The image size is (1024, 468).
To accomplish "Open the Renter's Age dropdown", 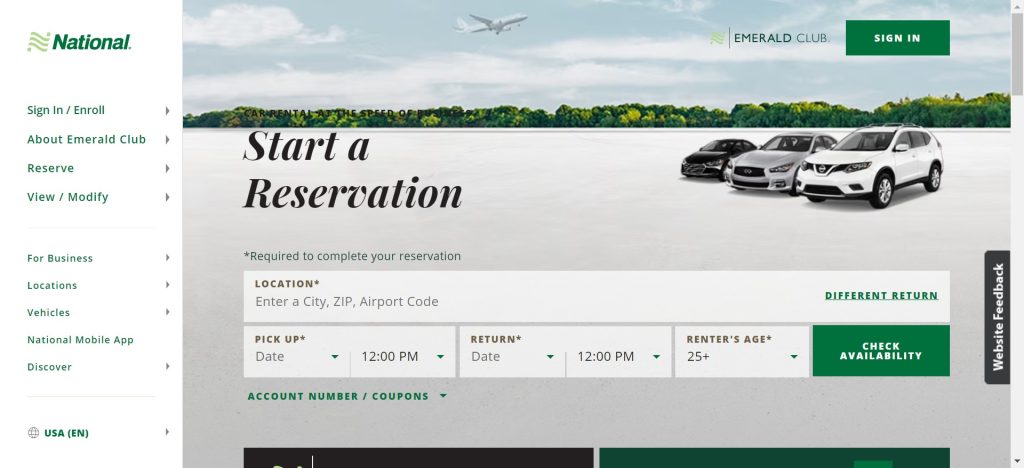I will [741, 357].
